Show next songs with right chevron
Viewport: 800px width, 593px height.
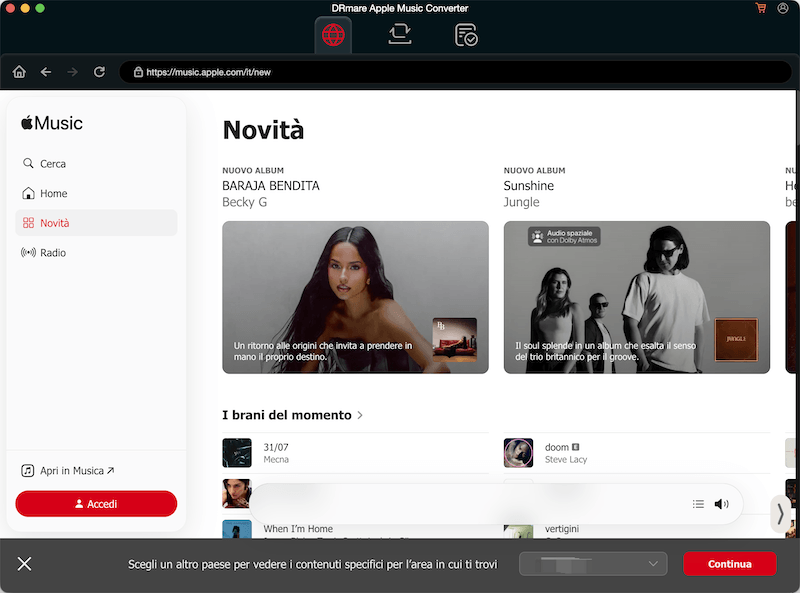[780, 514]
